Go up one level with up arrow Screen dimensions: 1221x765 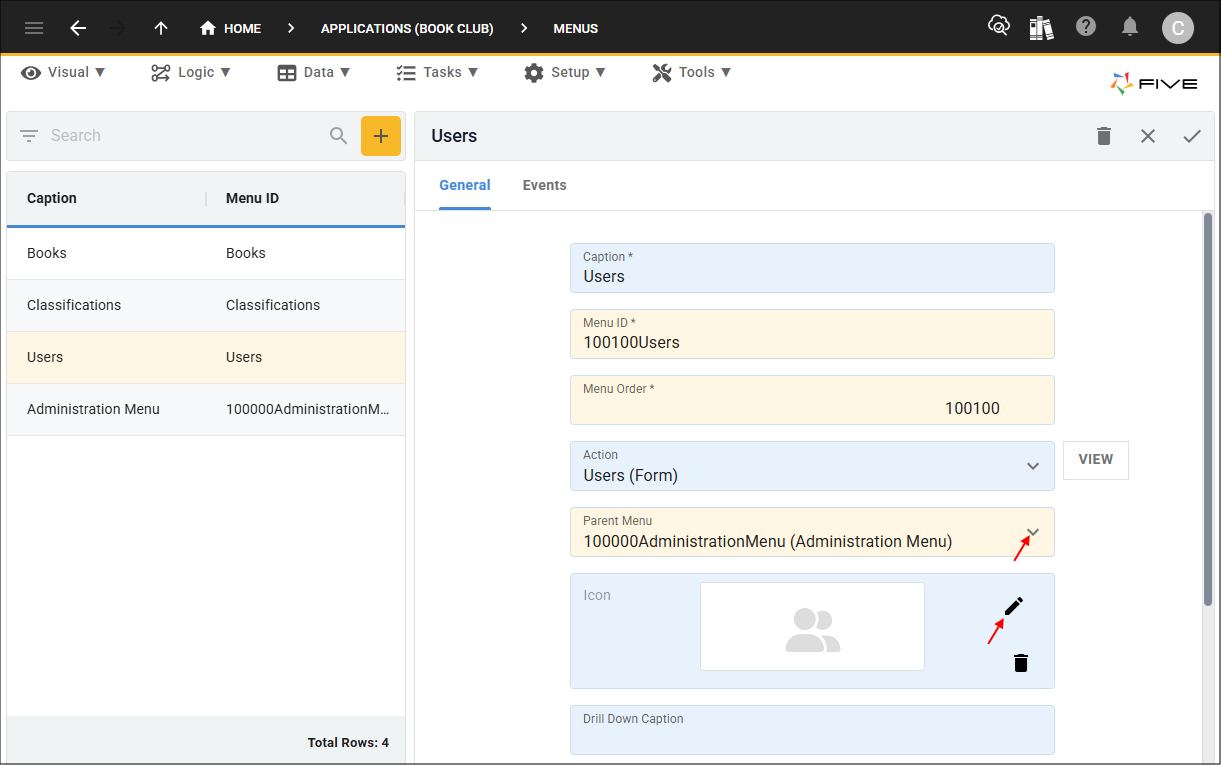161,28
